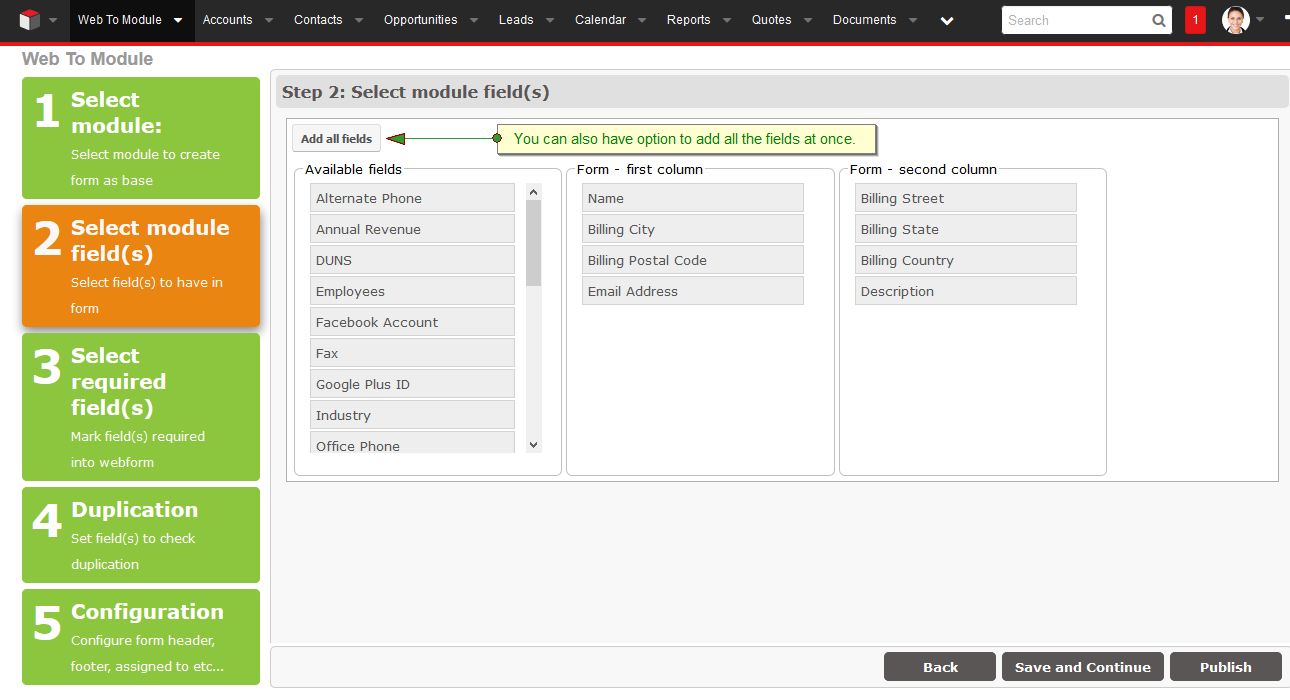1290x700 pixels.
Task: Publish the web form
Action: 1225,667
